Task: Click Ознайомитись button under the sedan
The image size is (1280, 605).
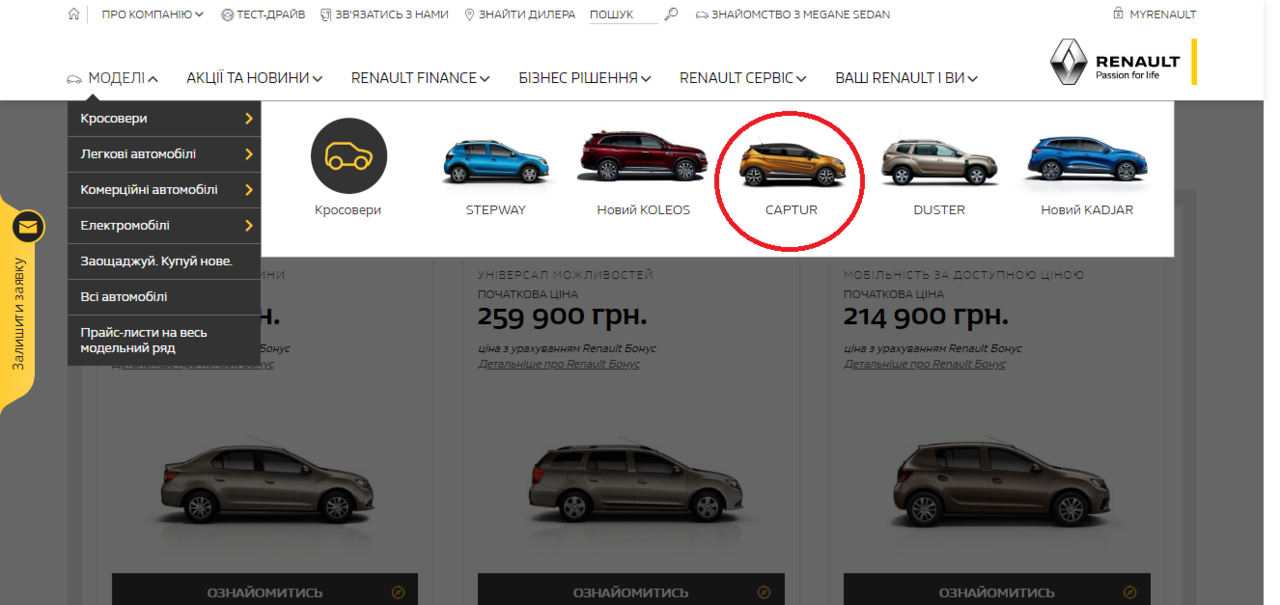Action: pos(264,590)
